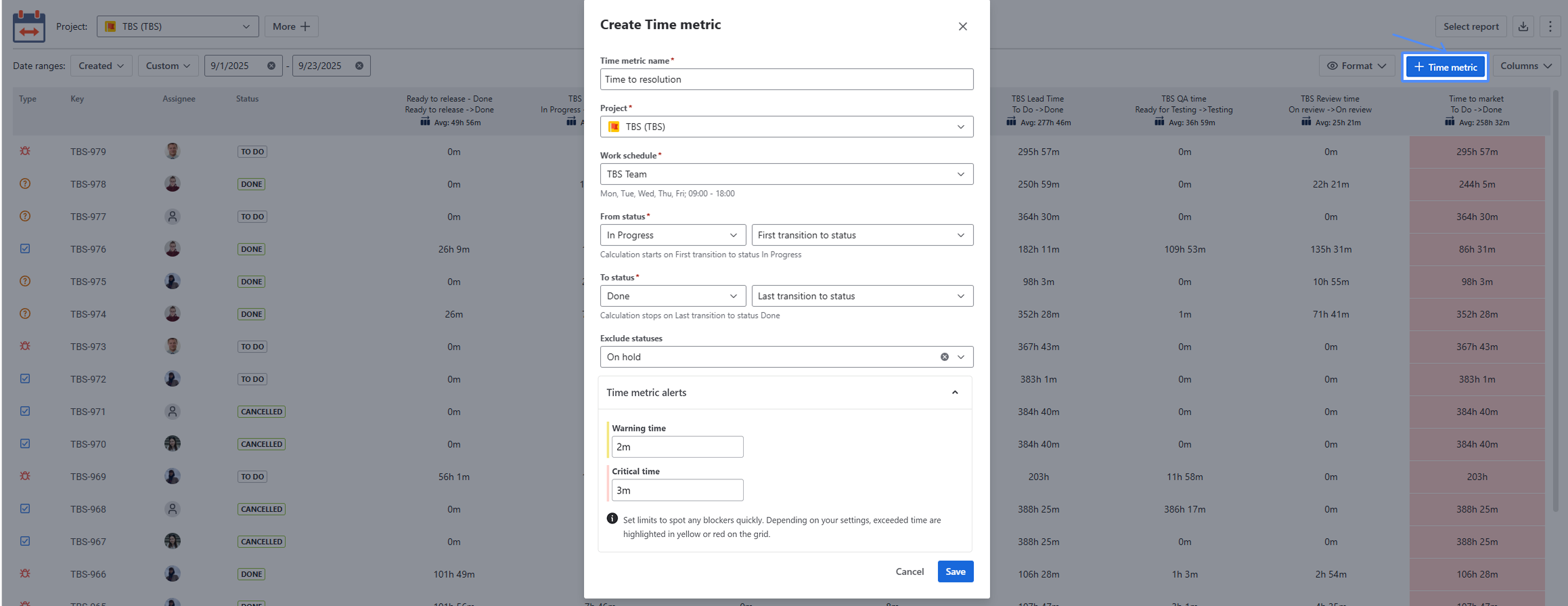
Task: Click the download report icon
Action: 1523,26
